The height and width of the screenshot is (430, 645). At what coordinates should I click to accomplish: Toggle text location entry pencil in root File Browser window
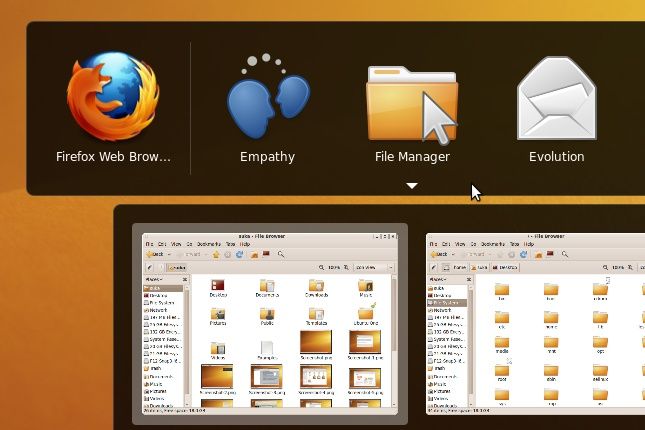(434, 267)
